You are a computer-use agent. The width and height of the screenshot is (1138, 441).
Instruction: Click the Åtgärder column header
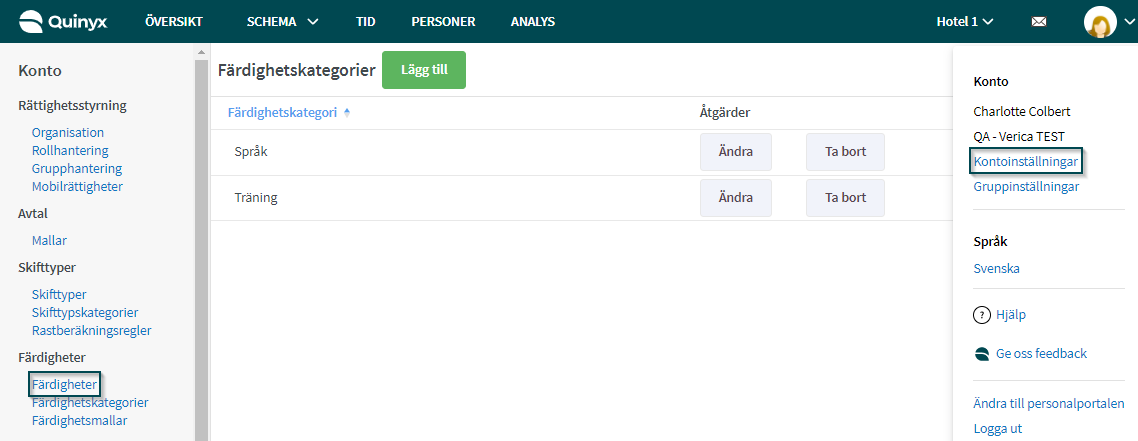coord(724,112)
